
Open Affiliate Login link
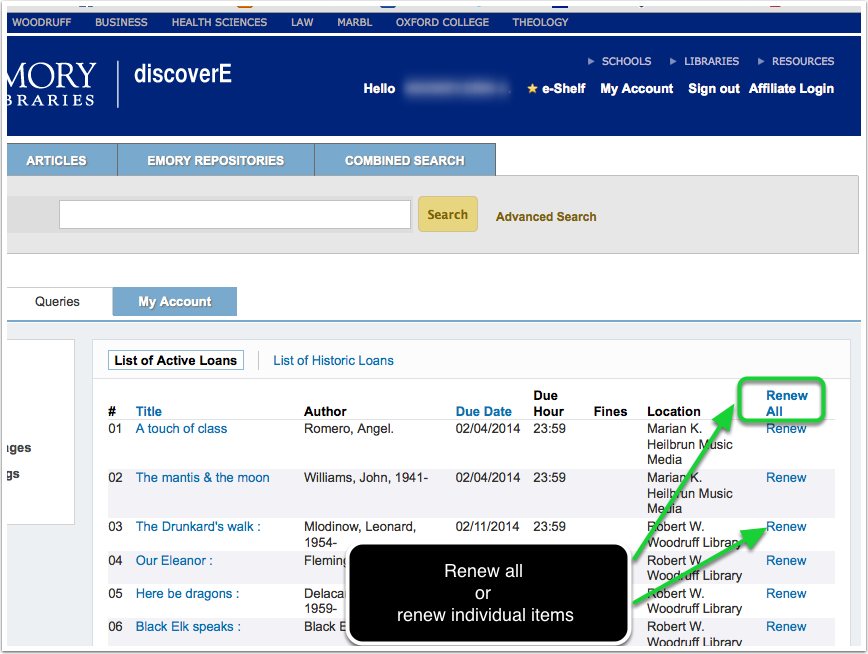pyautogui.click(x=790, y=89)
